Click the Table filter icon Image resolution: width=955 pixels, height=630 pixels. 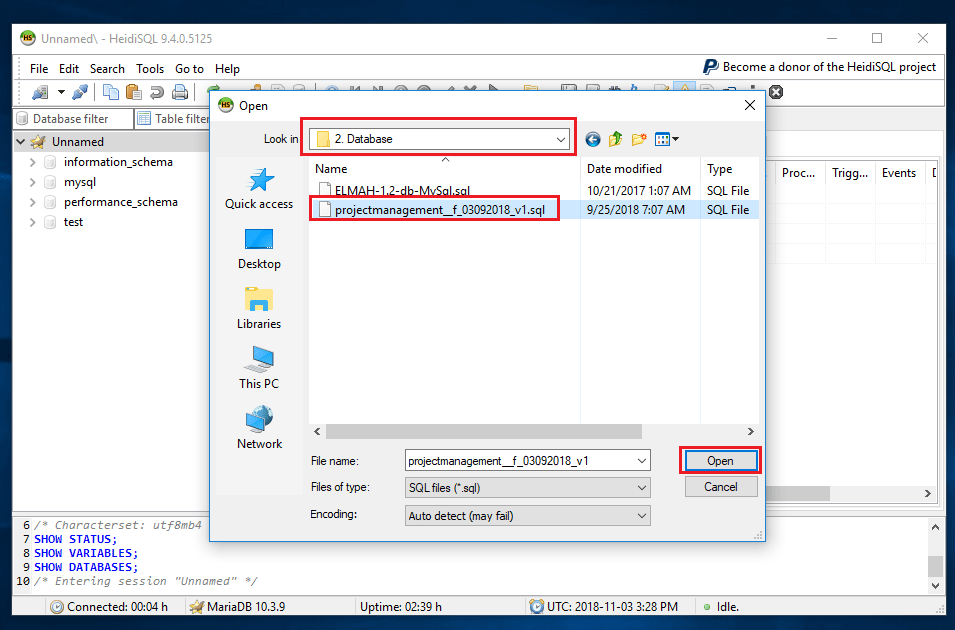(x=144, y=119)
